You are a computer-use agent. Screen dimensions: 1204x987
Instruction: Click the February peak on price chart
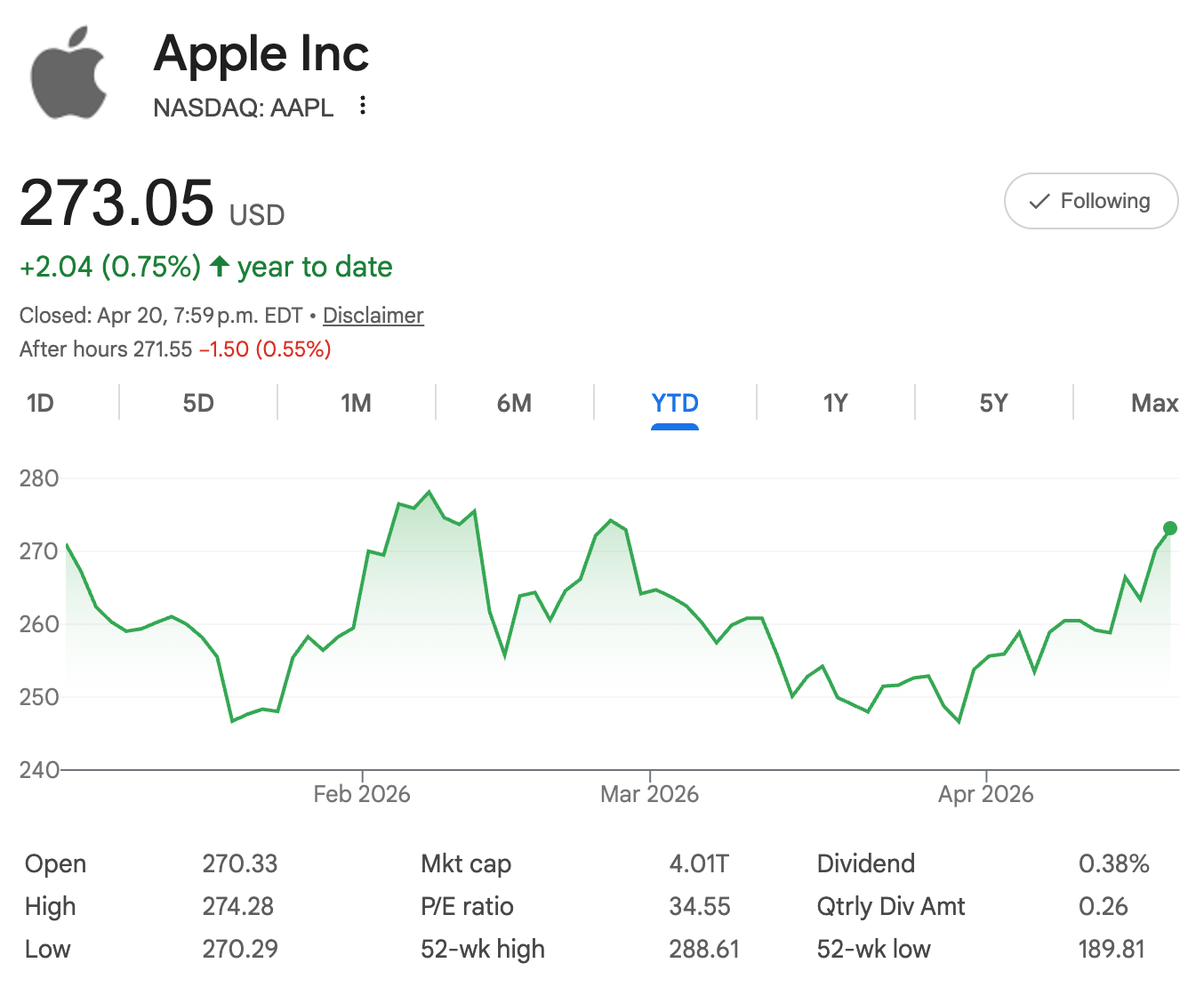[x=429, y=492]
